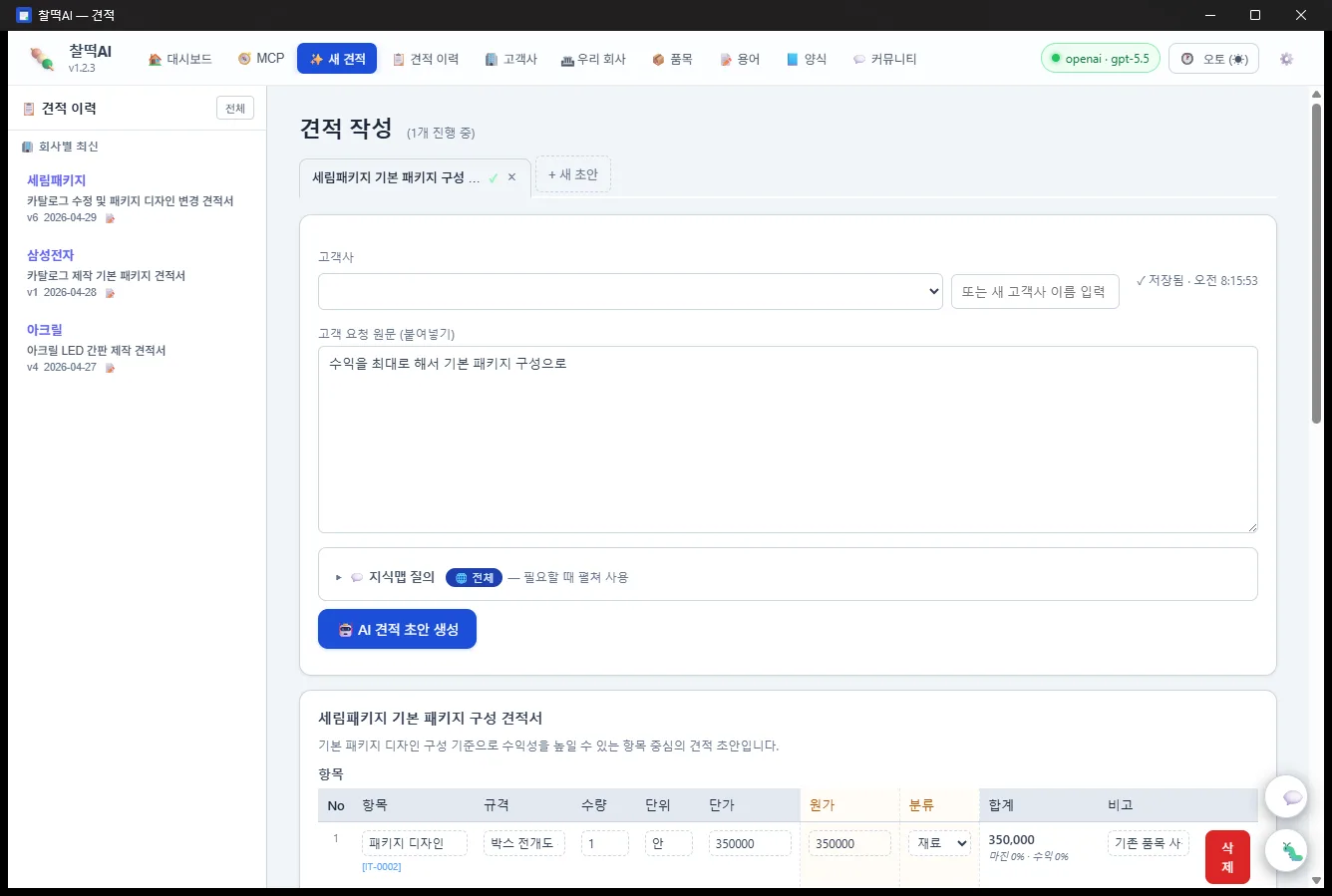Click the quantity field showing 1
Viewport: 1332px width, 896px height.
tap(605, 843)
